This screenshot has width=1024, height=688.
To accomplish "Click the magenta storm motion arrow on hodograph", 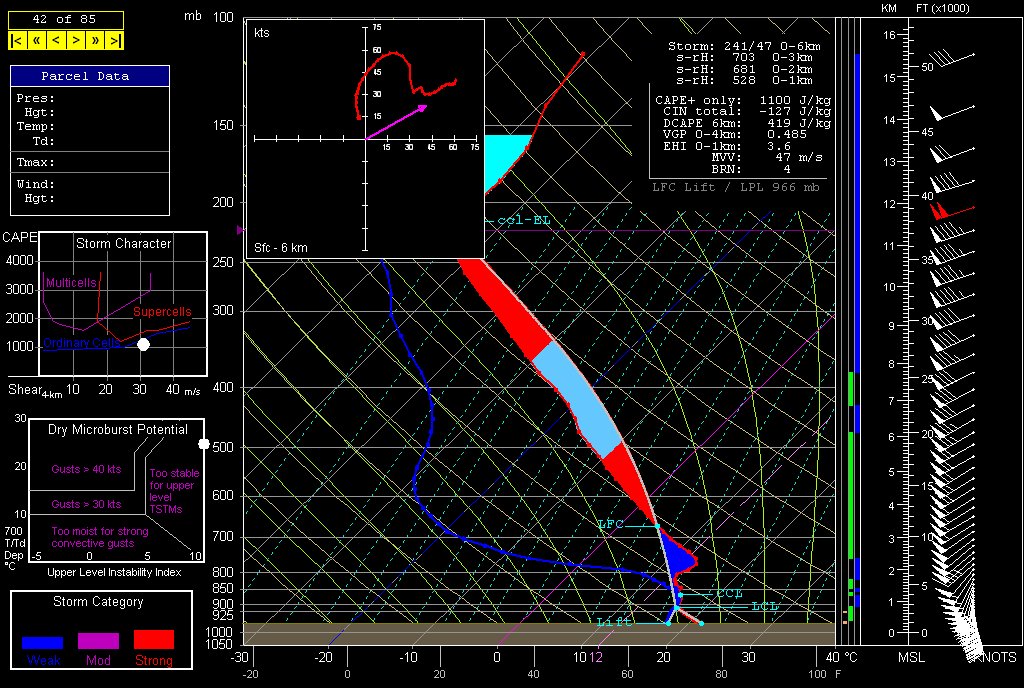I will click(395, 121).
